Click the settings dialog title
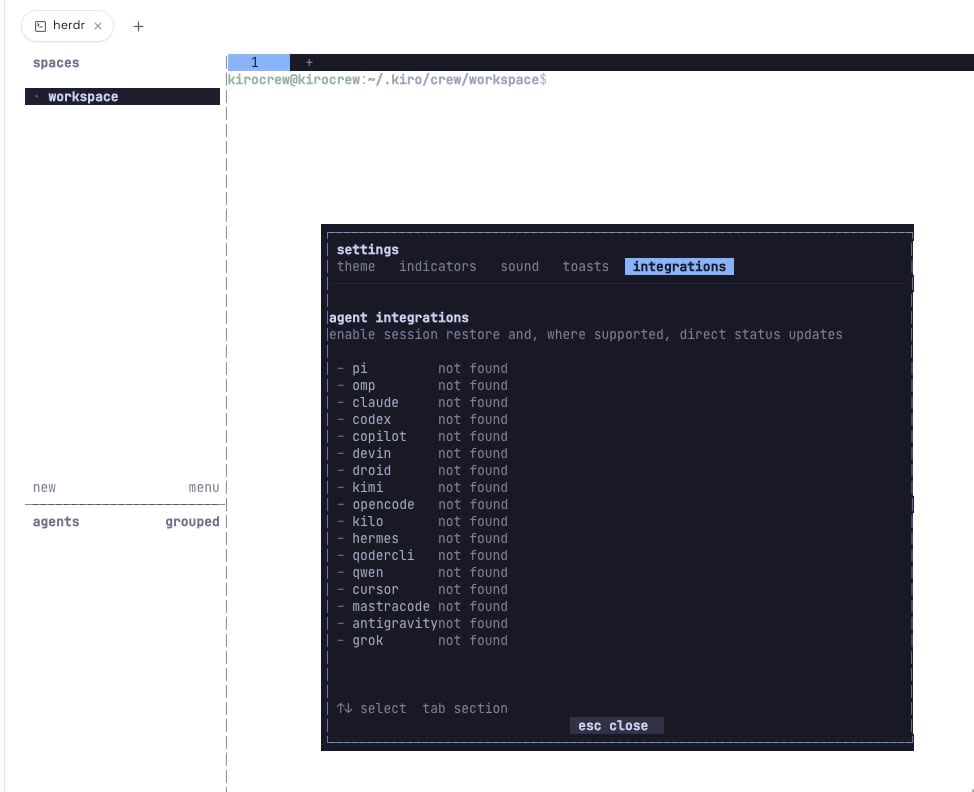974x792 pixels. (368, 250)
